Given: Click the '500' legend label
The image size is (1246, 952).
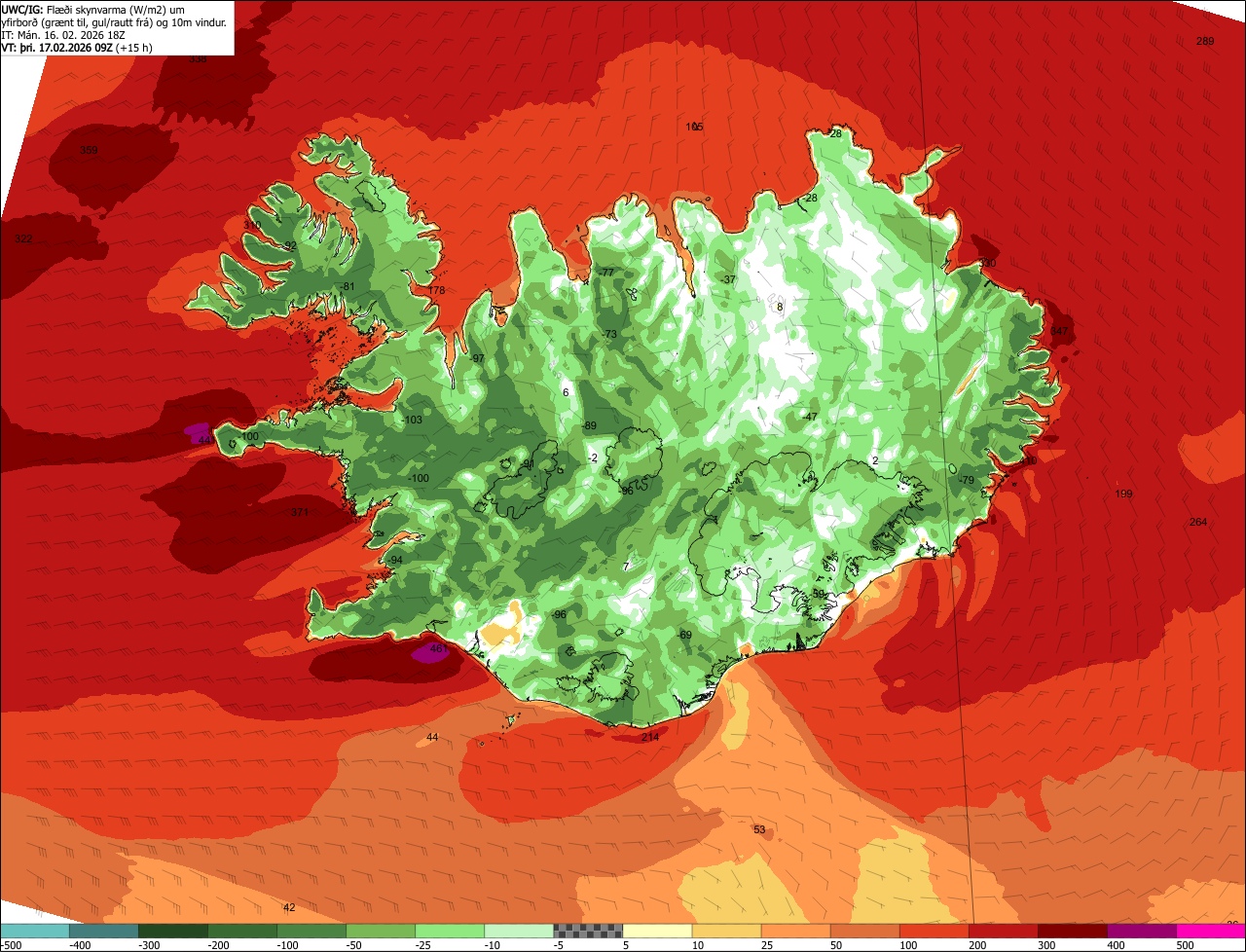Looking at the screenshot, I should (x=1184, y=945).
